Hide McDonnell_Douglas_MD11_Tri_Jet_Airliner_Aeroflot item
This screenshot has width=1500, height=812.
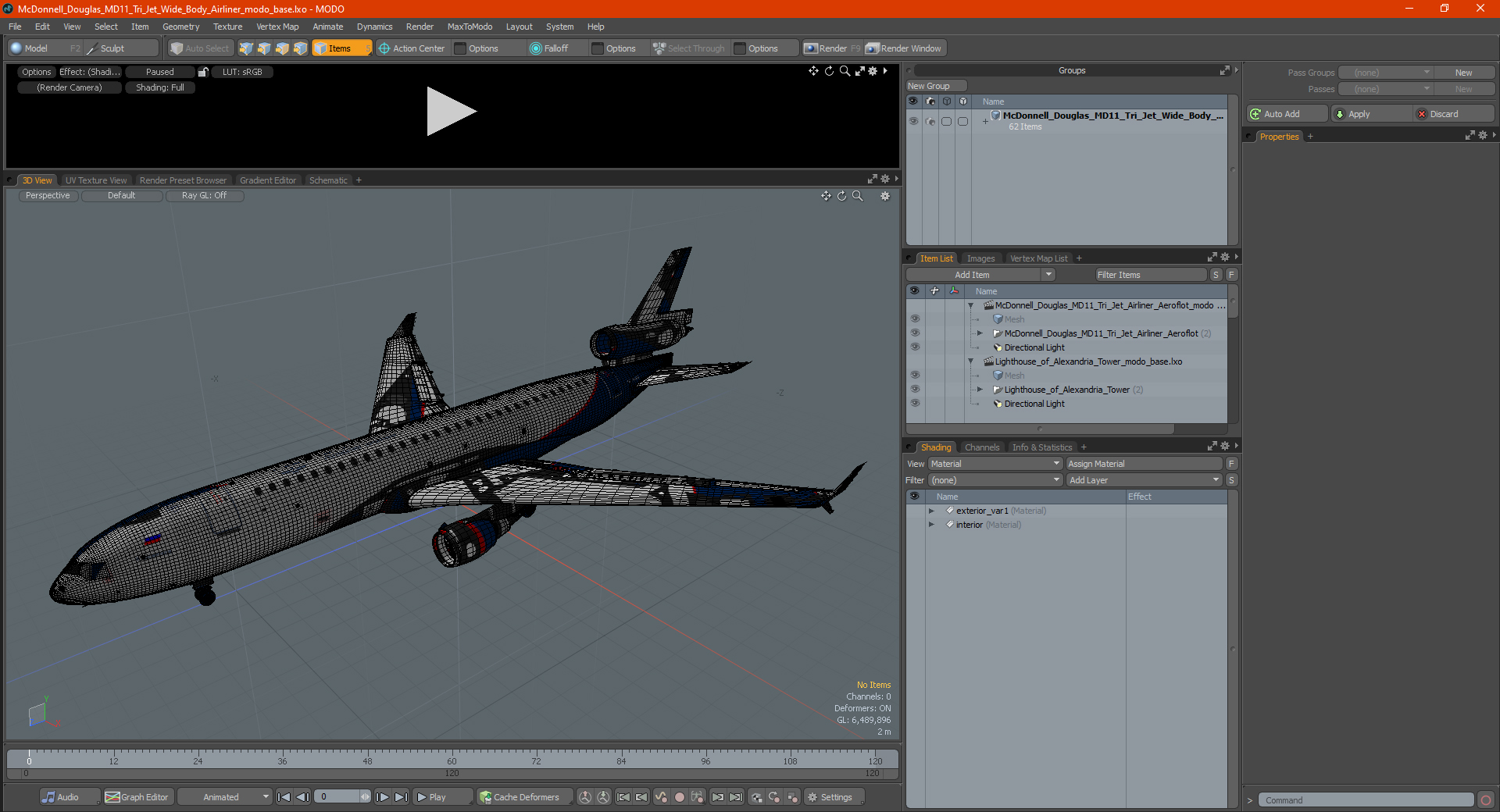click(915, 333)
